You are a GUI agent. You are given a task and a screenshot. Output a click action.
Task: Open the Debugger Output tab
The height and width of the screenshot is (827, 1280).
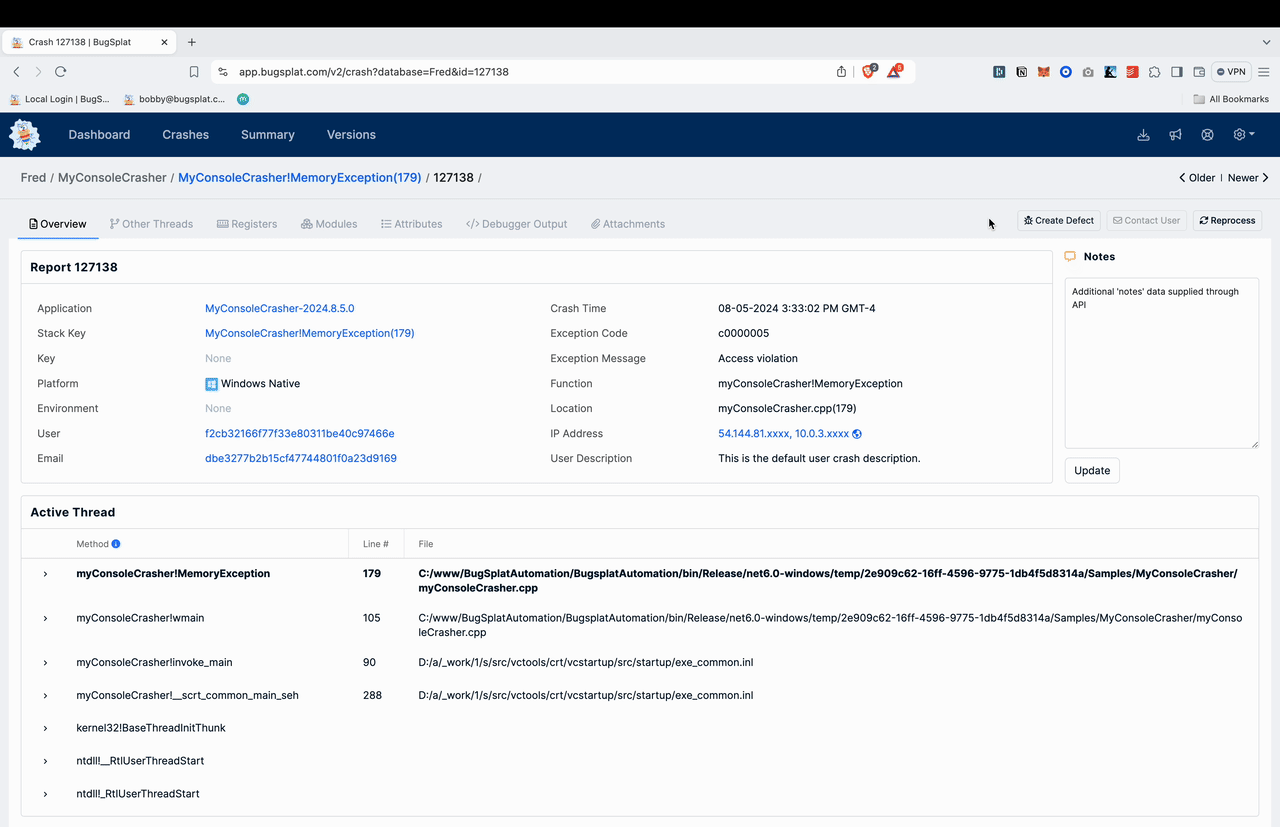[x=516, y=224]
